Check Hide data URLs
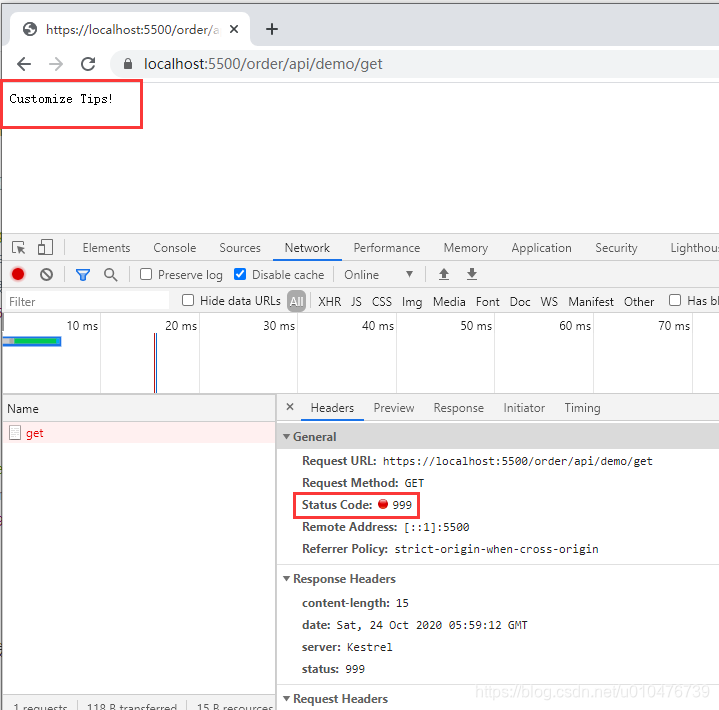 click(188, 300)
